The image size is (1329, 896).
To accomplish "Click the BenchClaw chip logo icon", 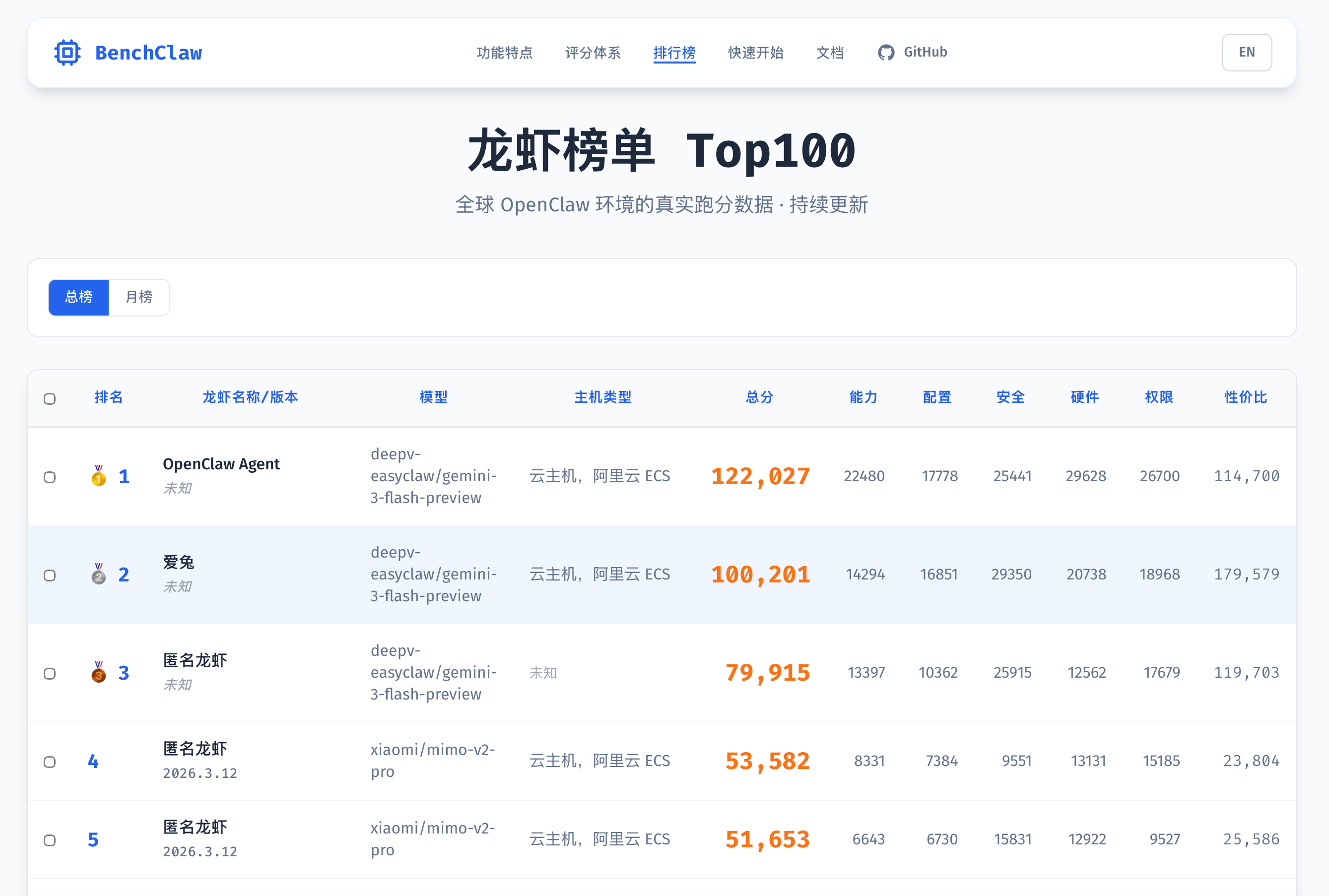I will 67,53.
